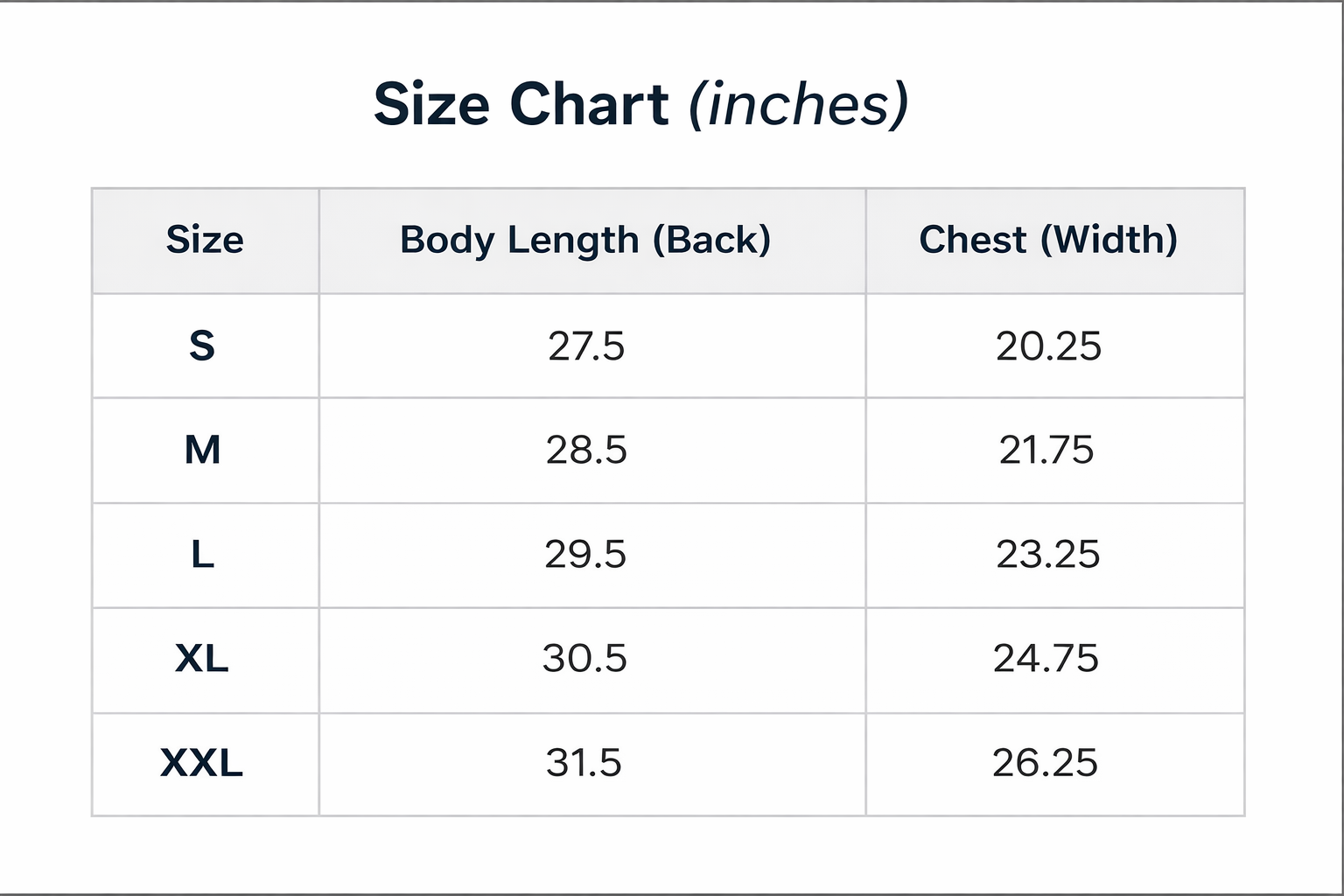Select the "Size" column header
The width and height of the screenshot is (1344, 896).
(205, 240)
